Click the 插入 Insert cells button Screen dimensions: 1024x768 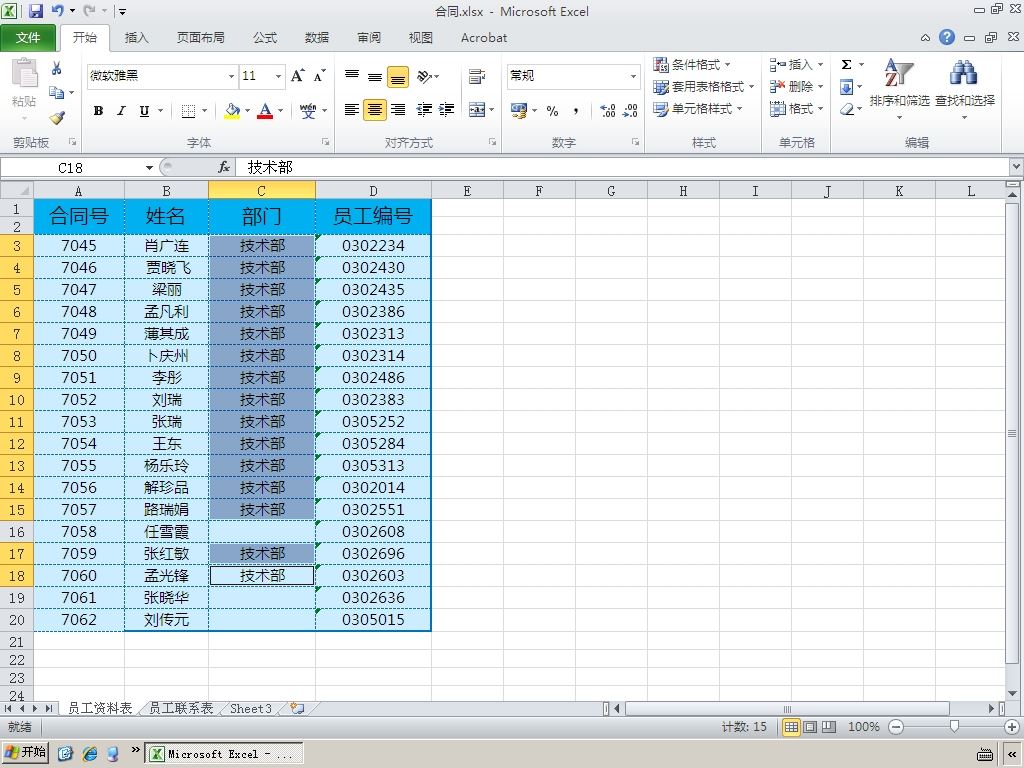[x=796, y=65]
